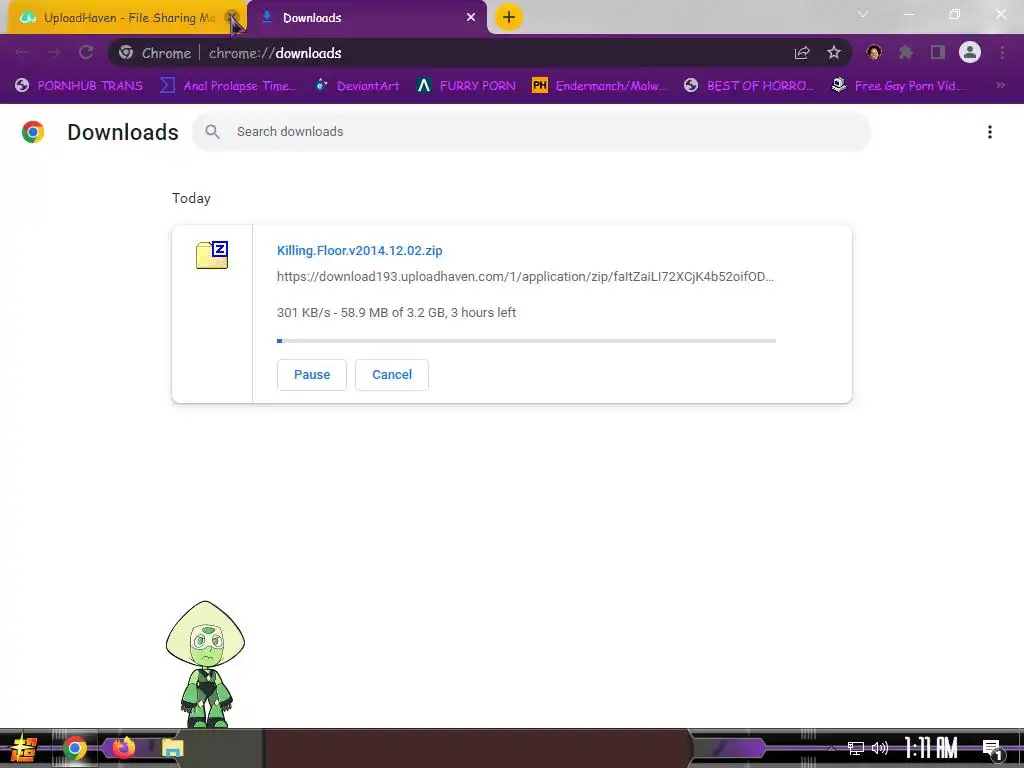The height and width of the screenshot is (768, 1024).
Task: Open the Downloads page three-dot menu
Action: 989,132
